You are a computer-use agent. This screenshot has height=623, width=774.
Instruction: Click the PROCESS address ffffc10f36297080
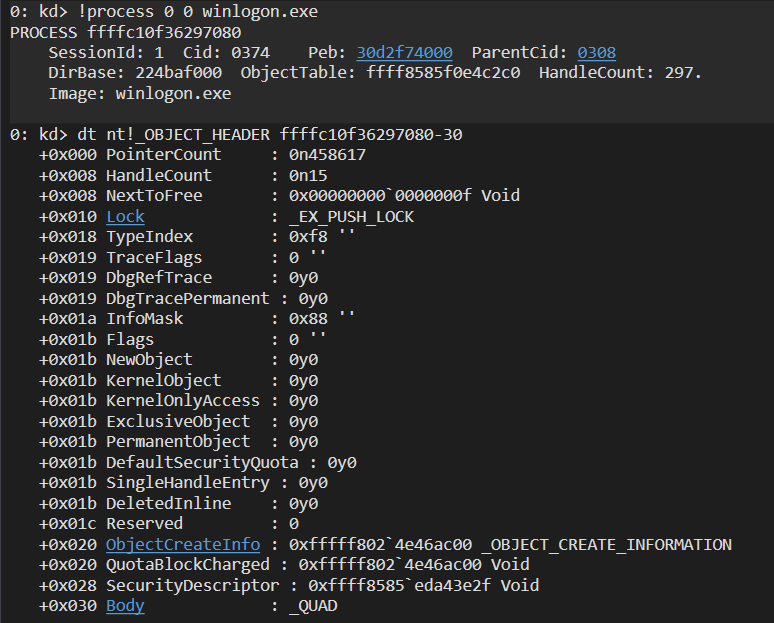164,33
